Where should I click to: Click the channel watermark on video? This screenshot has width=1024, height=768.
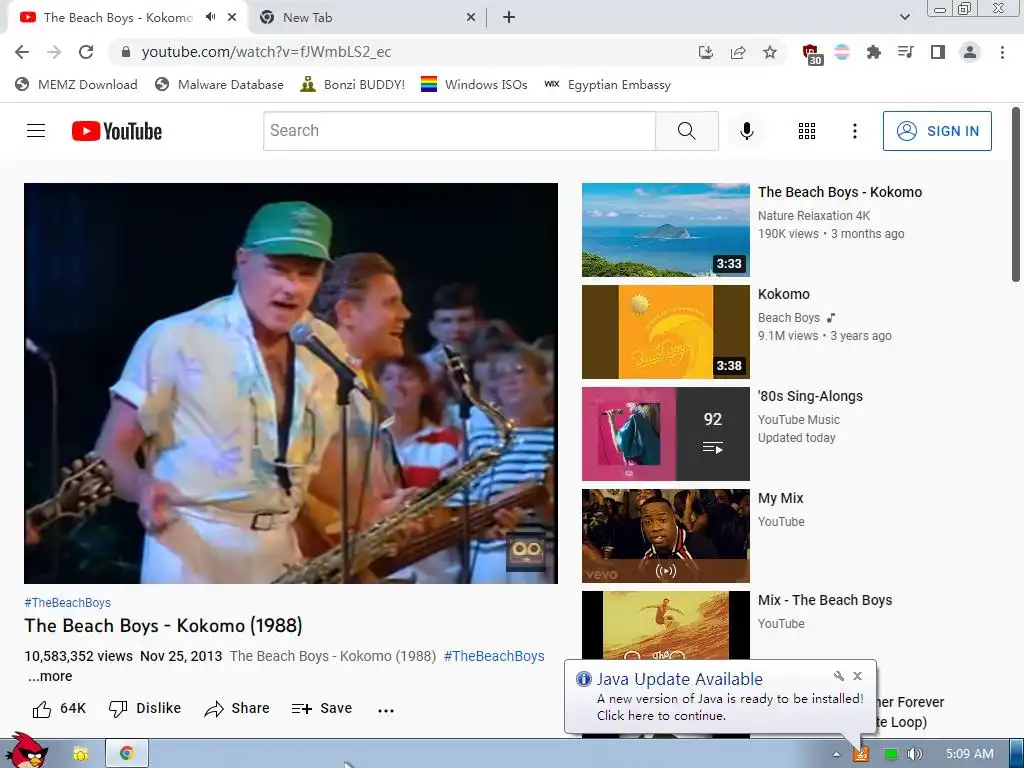pos(526,552)
